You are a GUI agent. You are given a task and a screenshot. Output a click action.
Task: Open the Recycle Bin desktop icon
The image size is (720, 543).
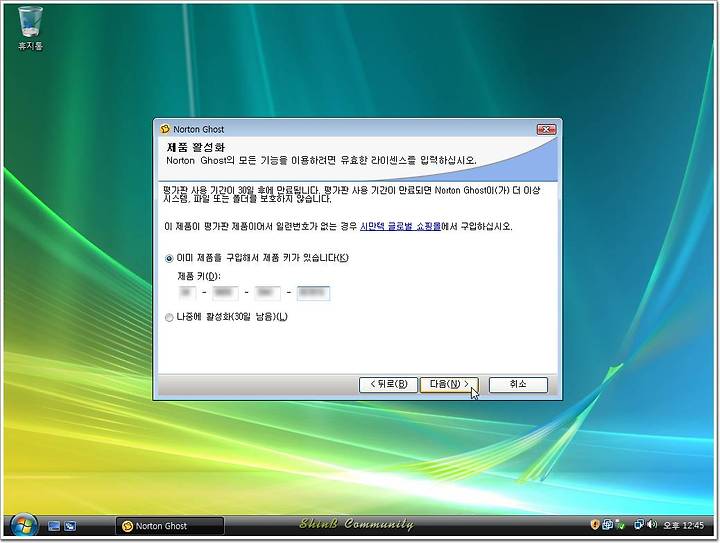pyautogui.click(x=30, y=27)
